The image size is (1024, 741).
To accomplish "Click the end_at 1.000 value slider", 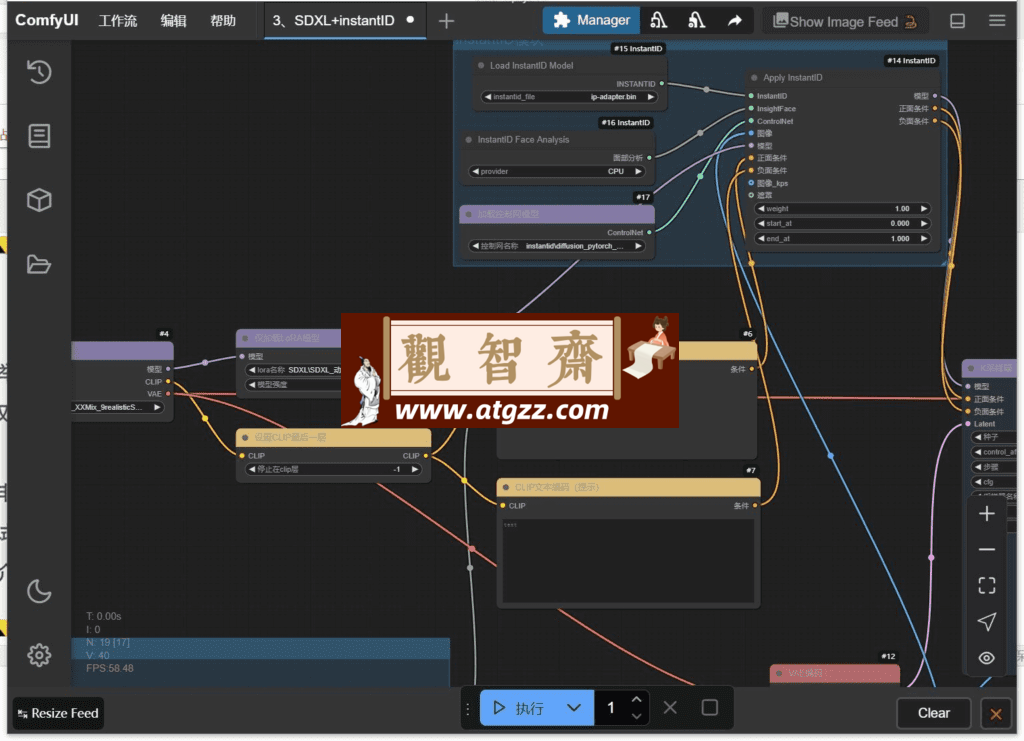I will click(842, 239).
